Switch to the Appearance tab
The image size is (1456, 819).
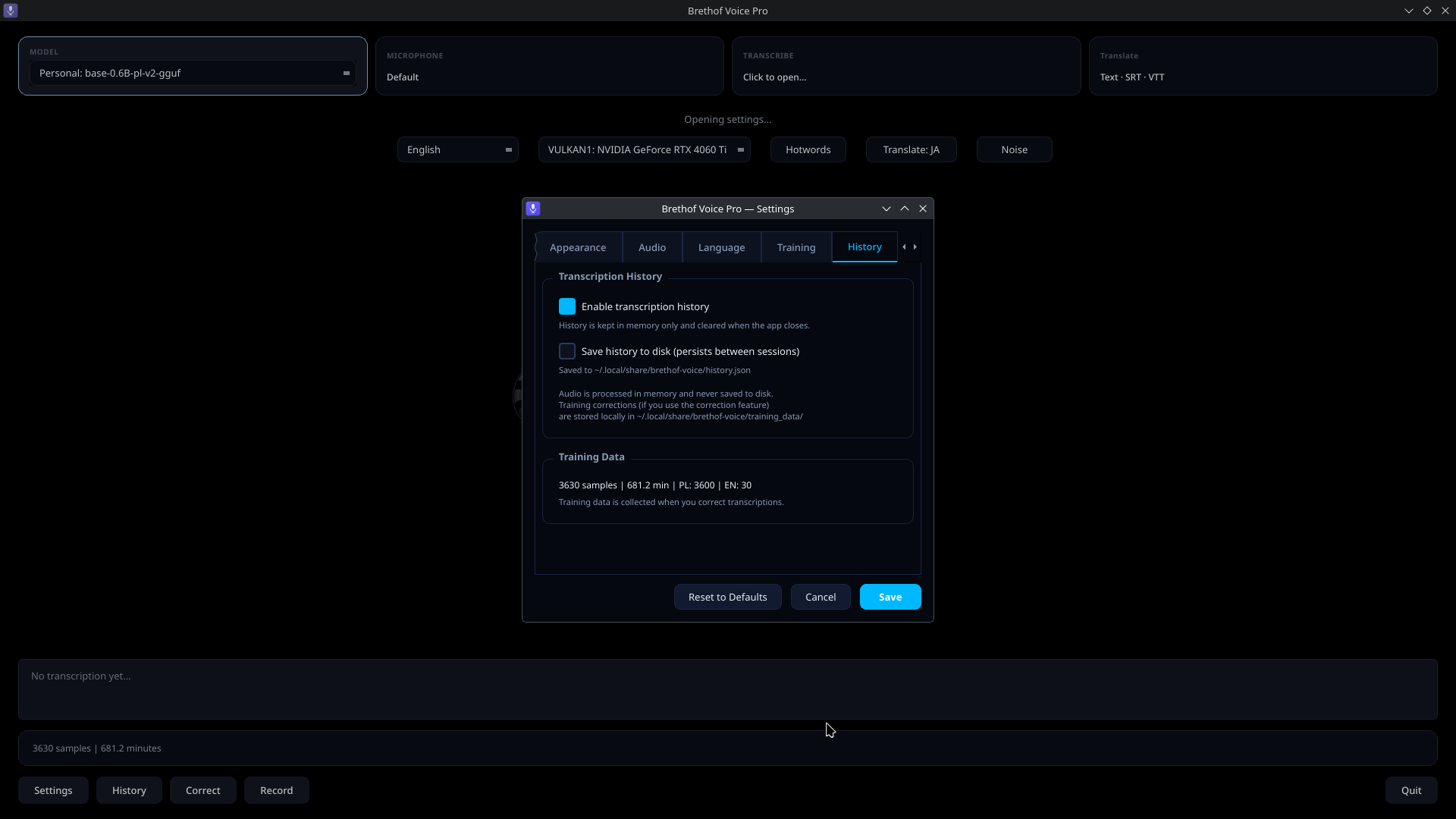(578, 247)
